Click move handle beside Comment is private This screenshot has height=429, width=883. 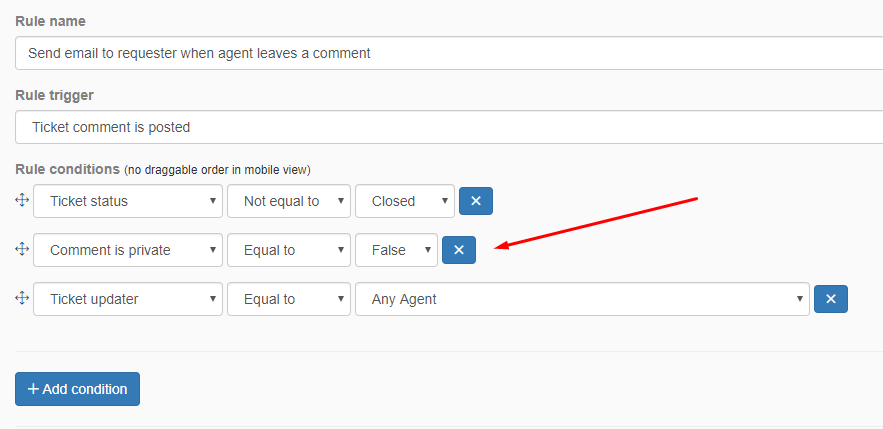[x=21, y=249]
